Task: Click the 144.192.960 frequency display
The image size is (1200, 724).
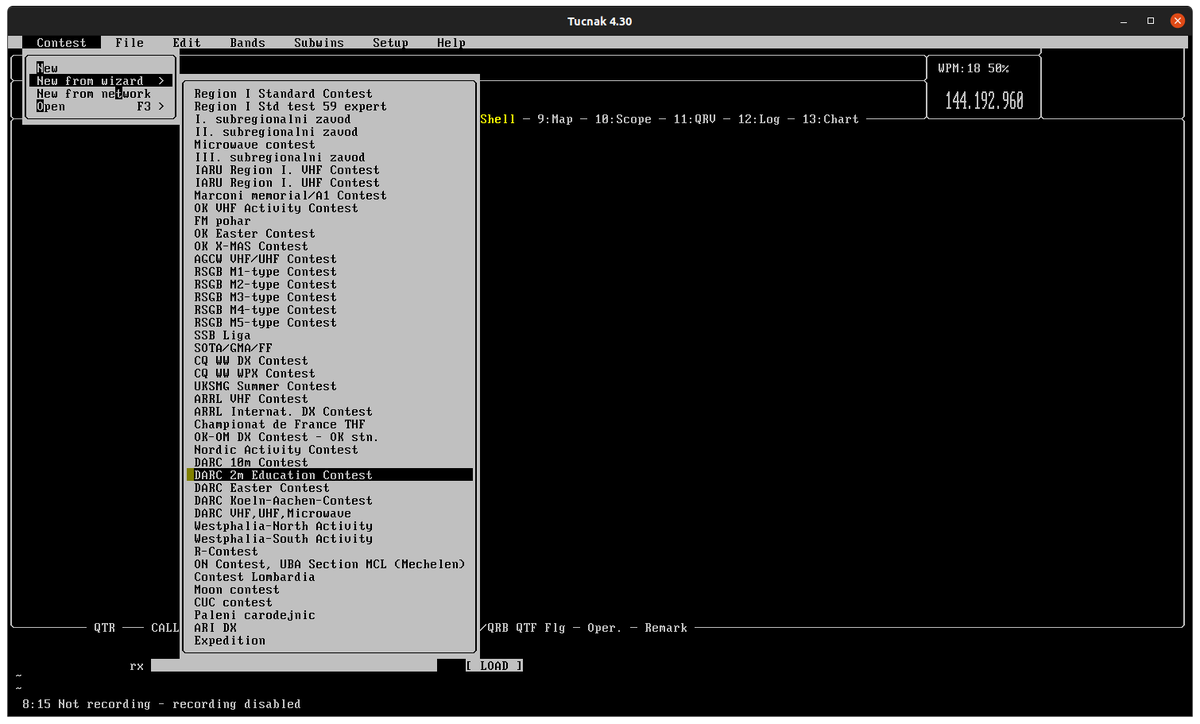Action: tap(984, 101)
